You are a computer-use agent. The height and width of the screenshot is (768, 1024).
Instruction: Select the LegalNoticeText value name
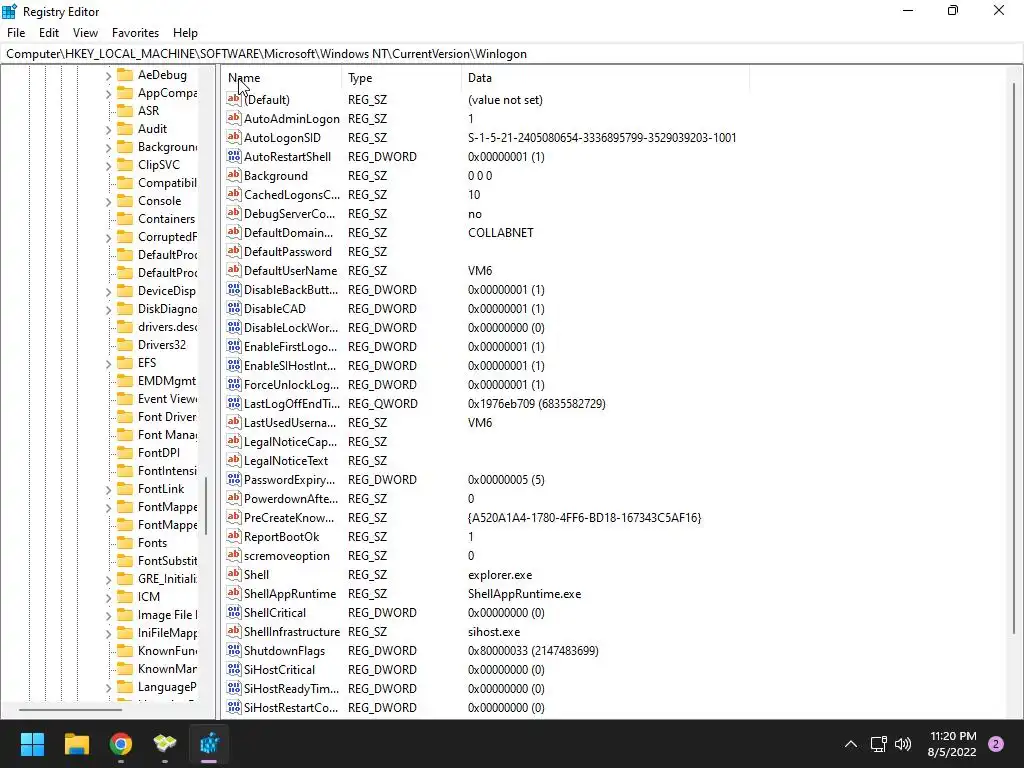pyautogui.click(x=285, y=460)
